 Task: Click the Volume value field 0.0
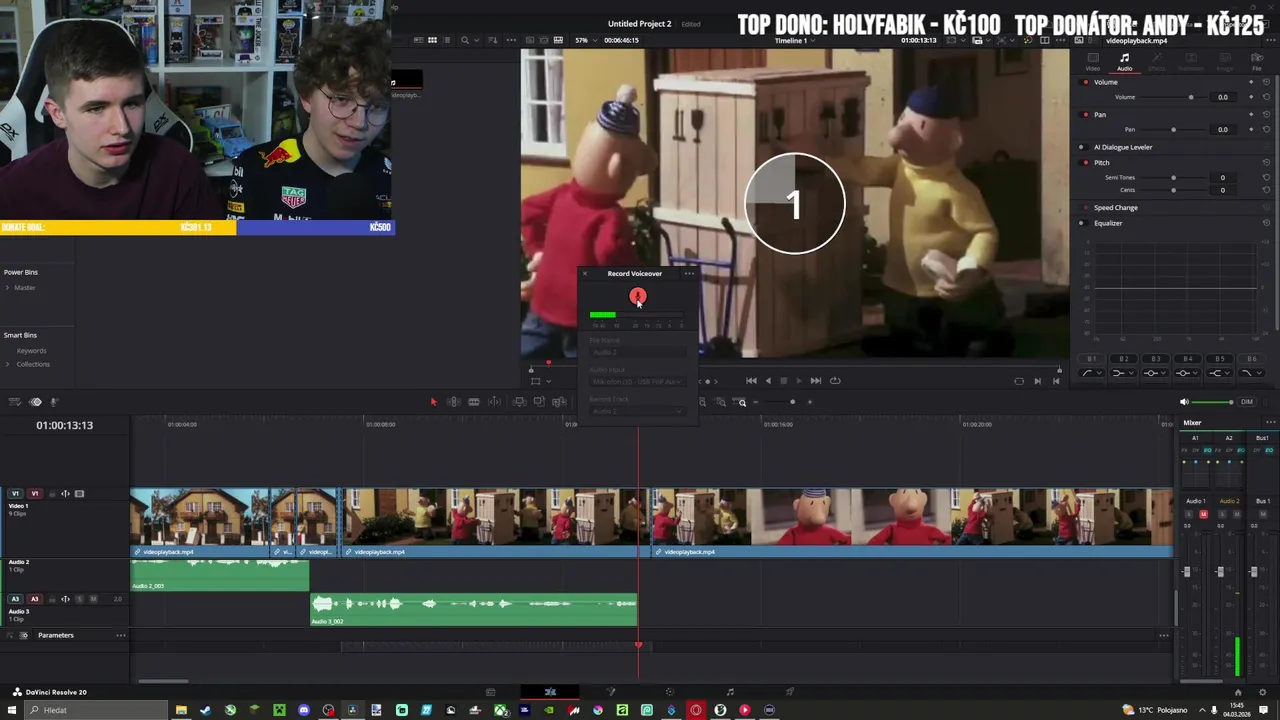(1222, 97)
